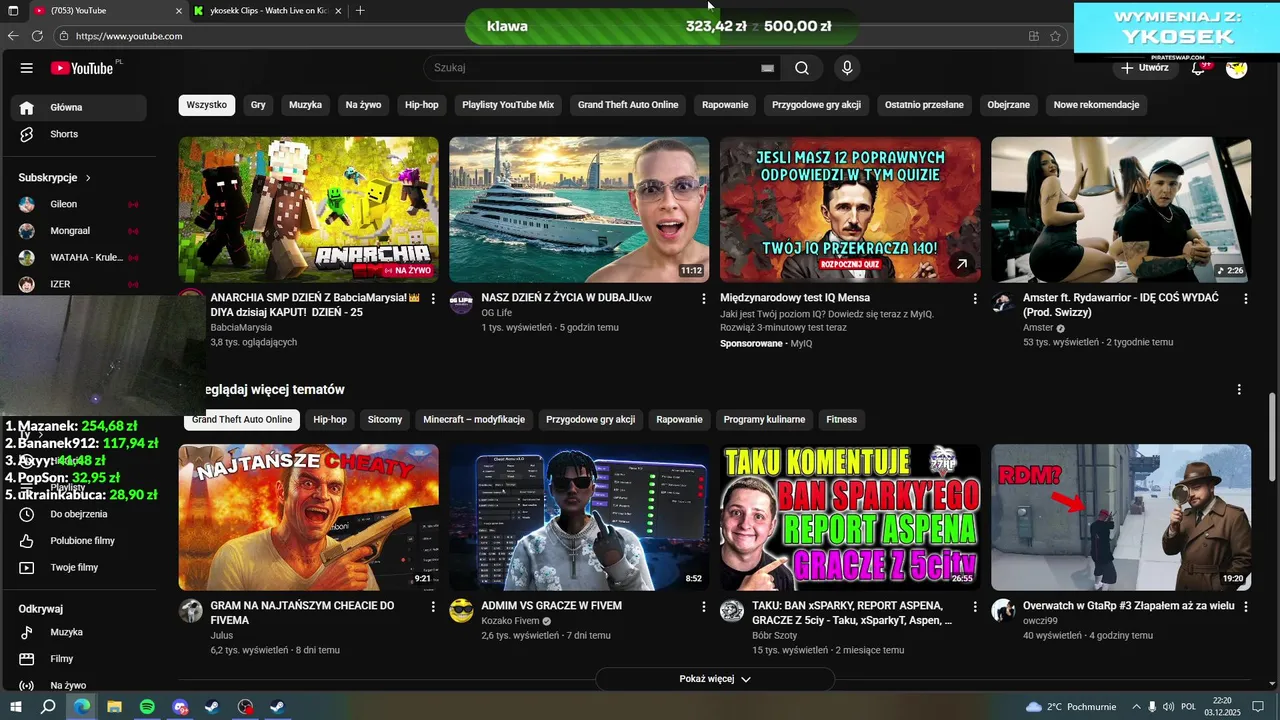Click the magnifier search button beside Szukaj
The height and width of the screenshot is (720, 1280).
802,68
